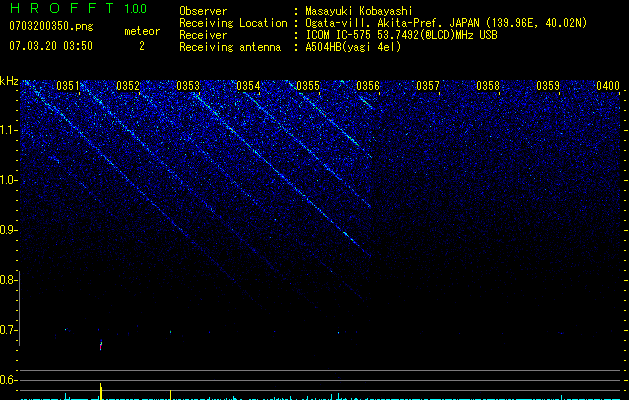Click the red-pink meteor echo near 0.67 kHz
Image resolution: width=629 pixels, height=400 pixels.
(x=101, y=345)
